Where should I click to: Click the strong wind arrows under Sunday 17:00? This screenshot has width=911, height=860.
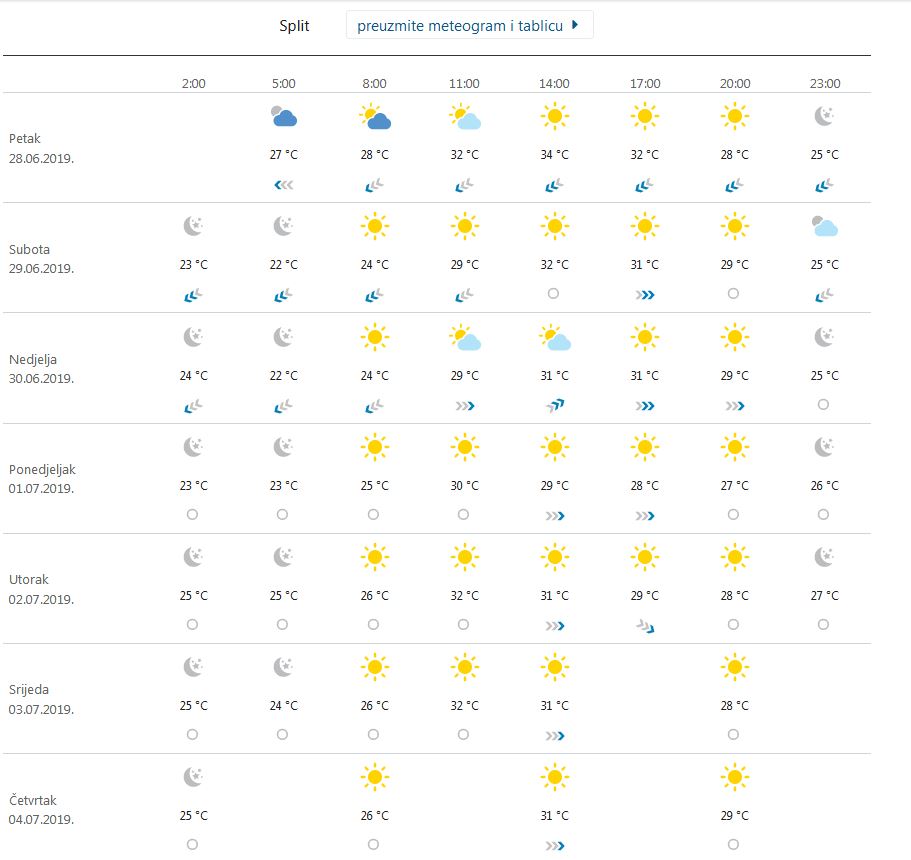[x=644, y=406]
